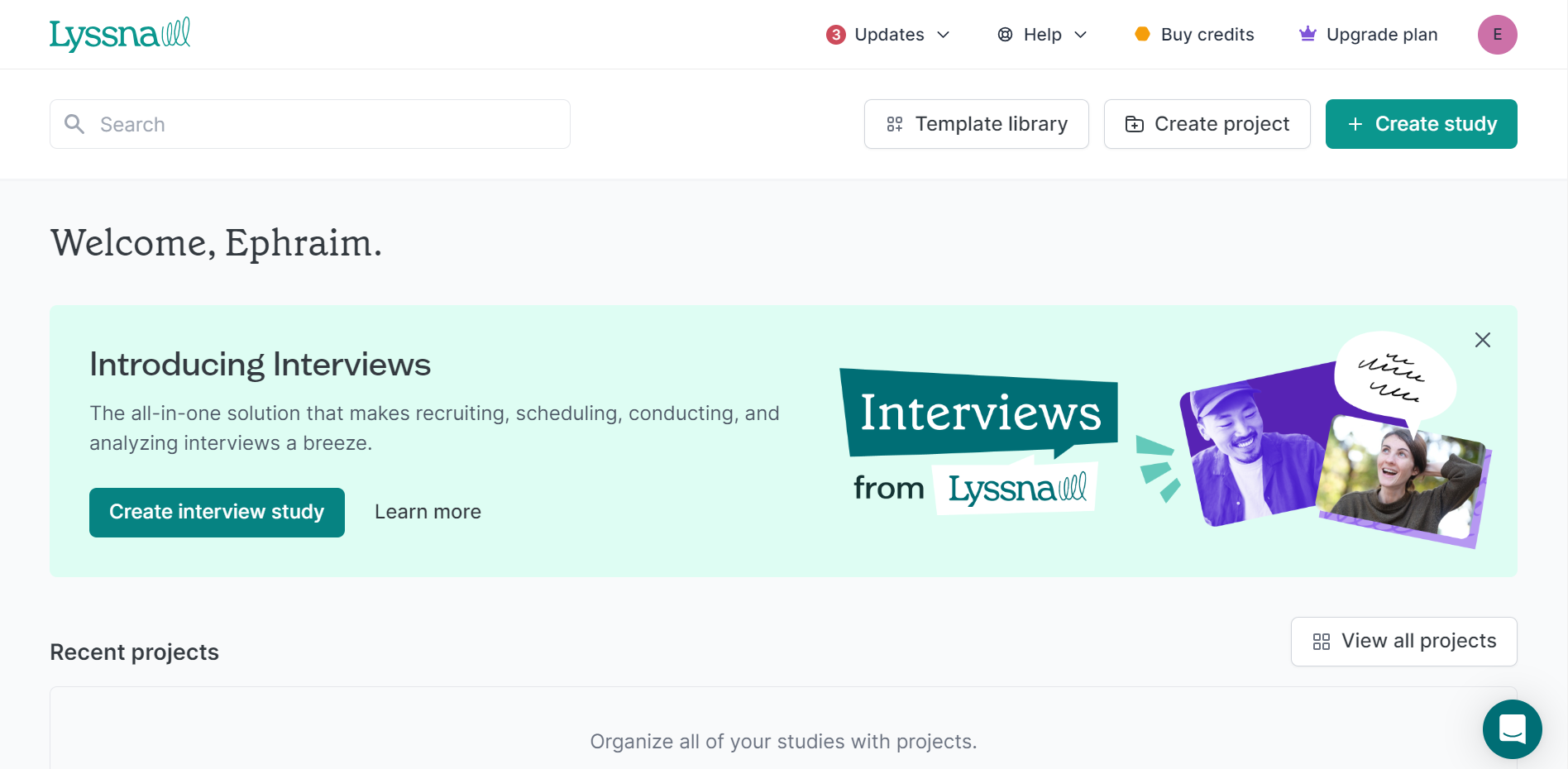Click the search magnifier icon
Image resolution: width=1568 pixels, height=769 pixels.
pyautogui.click(x=74, y=124)
